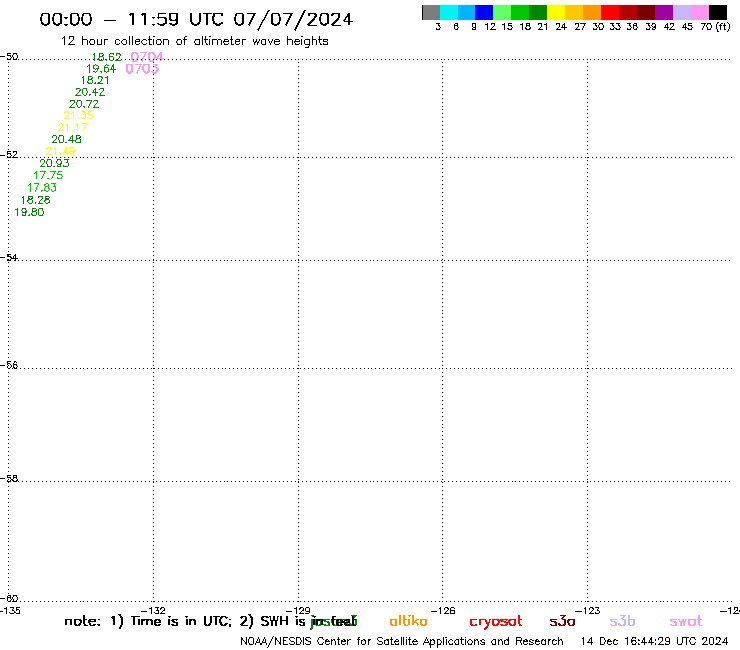Click the -56 latitude axis label
This screenshot has width=740, height=650.
tap(9, 365)
